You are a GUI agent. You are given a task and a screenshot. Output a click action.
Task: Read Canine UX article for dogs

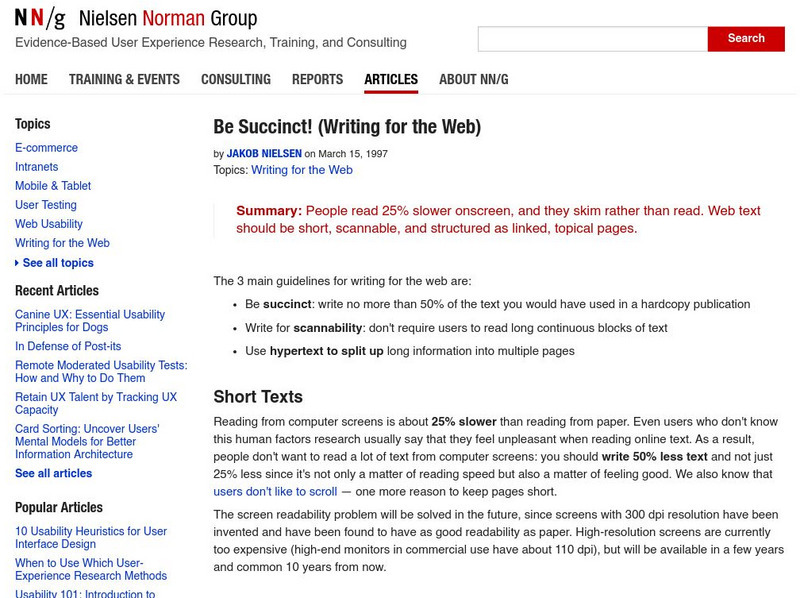89,321
